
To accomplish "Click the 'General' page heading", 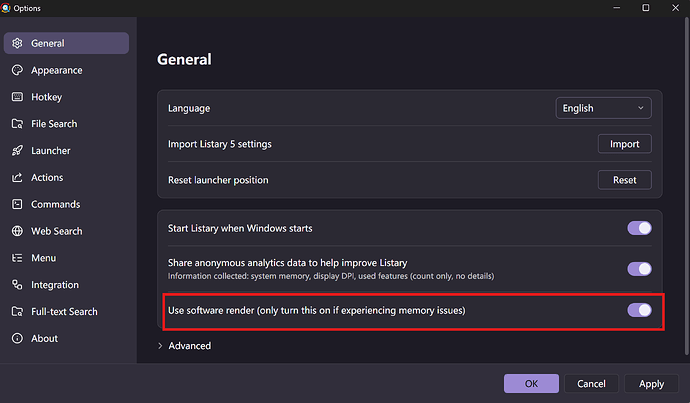I will pyautogui.click(x=184, y=59).
